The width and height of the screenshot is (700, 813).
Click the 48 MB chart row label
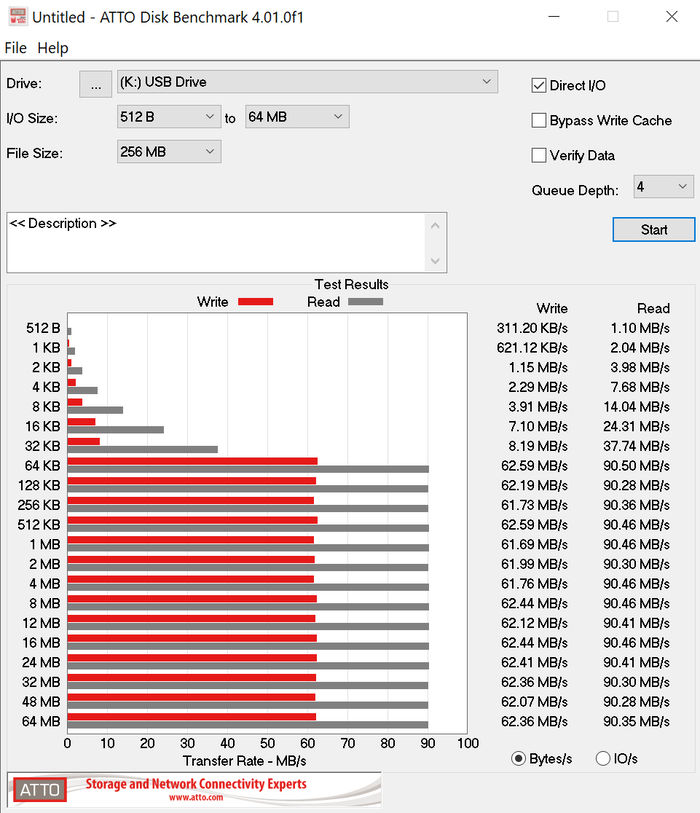pyautogui.click(x=41, y=702)
